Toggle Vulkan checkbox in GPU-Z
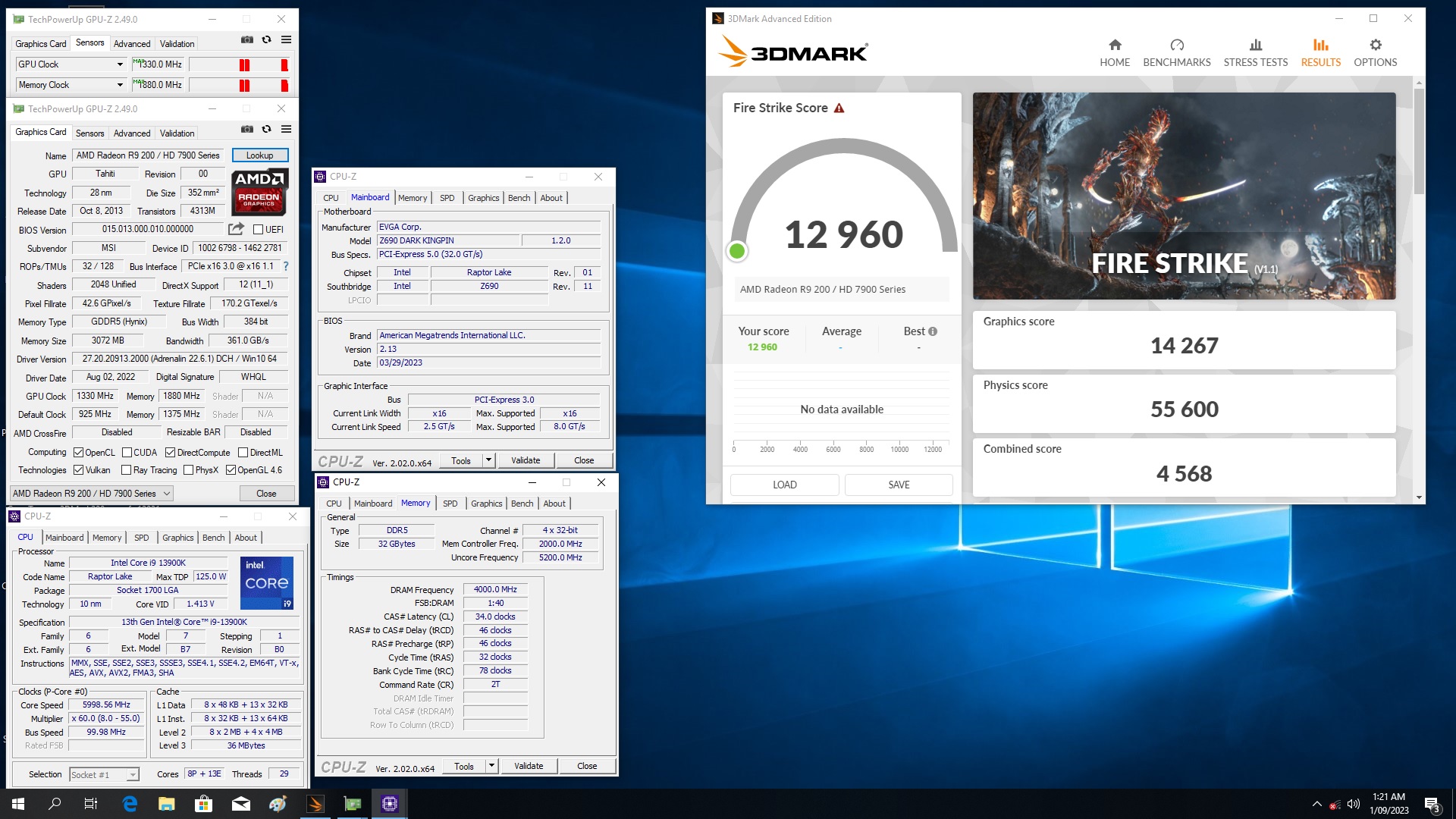1456x819 pixels. (x=78, y=470)
